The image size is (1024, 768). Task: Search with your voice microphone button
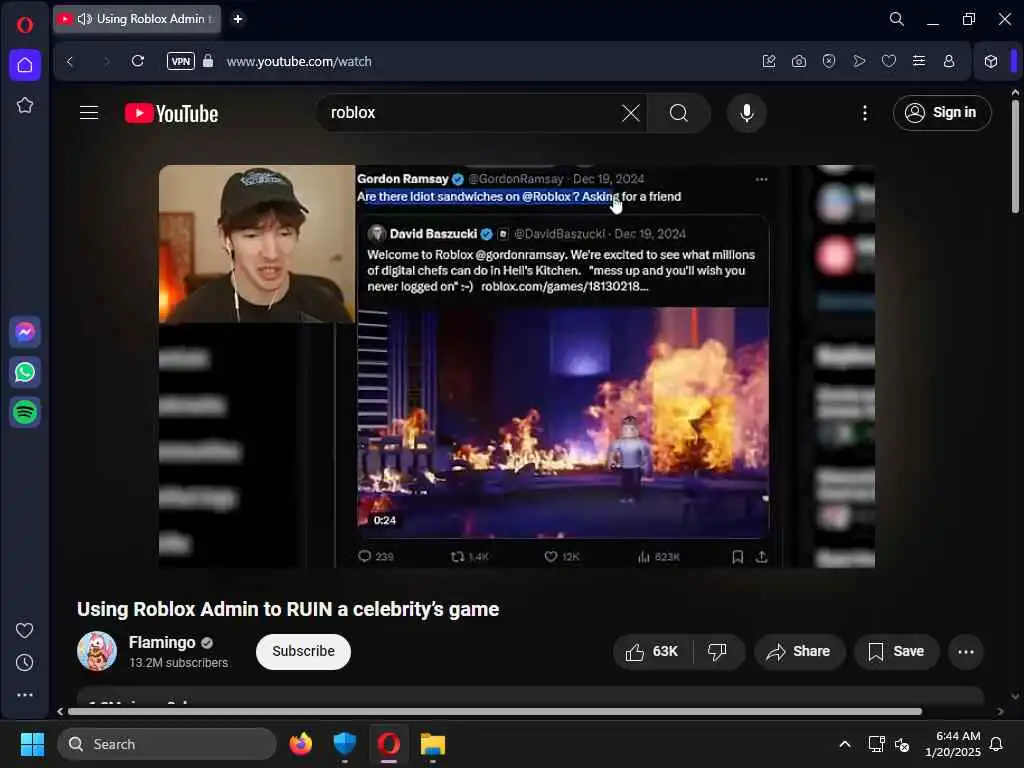pos(746,113)
